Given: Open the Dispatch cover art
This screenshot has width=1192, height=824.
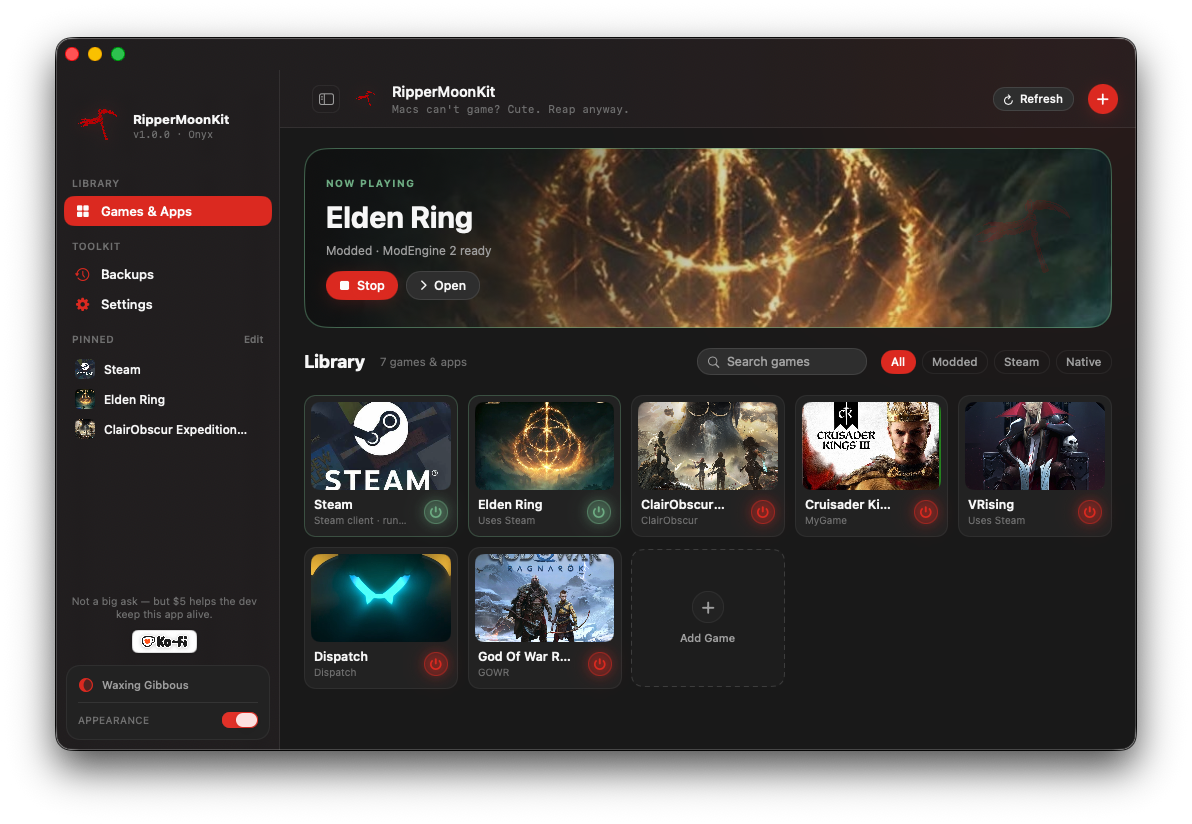Looking at the screenshot, I should click(x=381, y=598).
